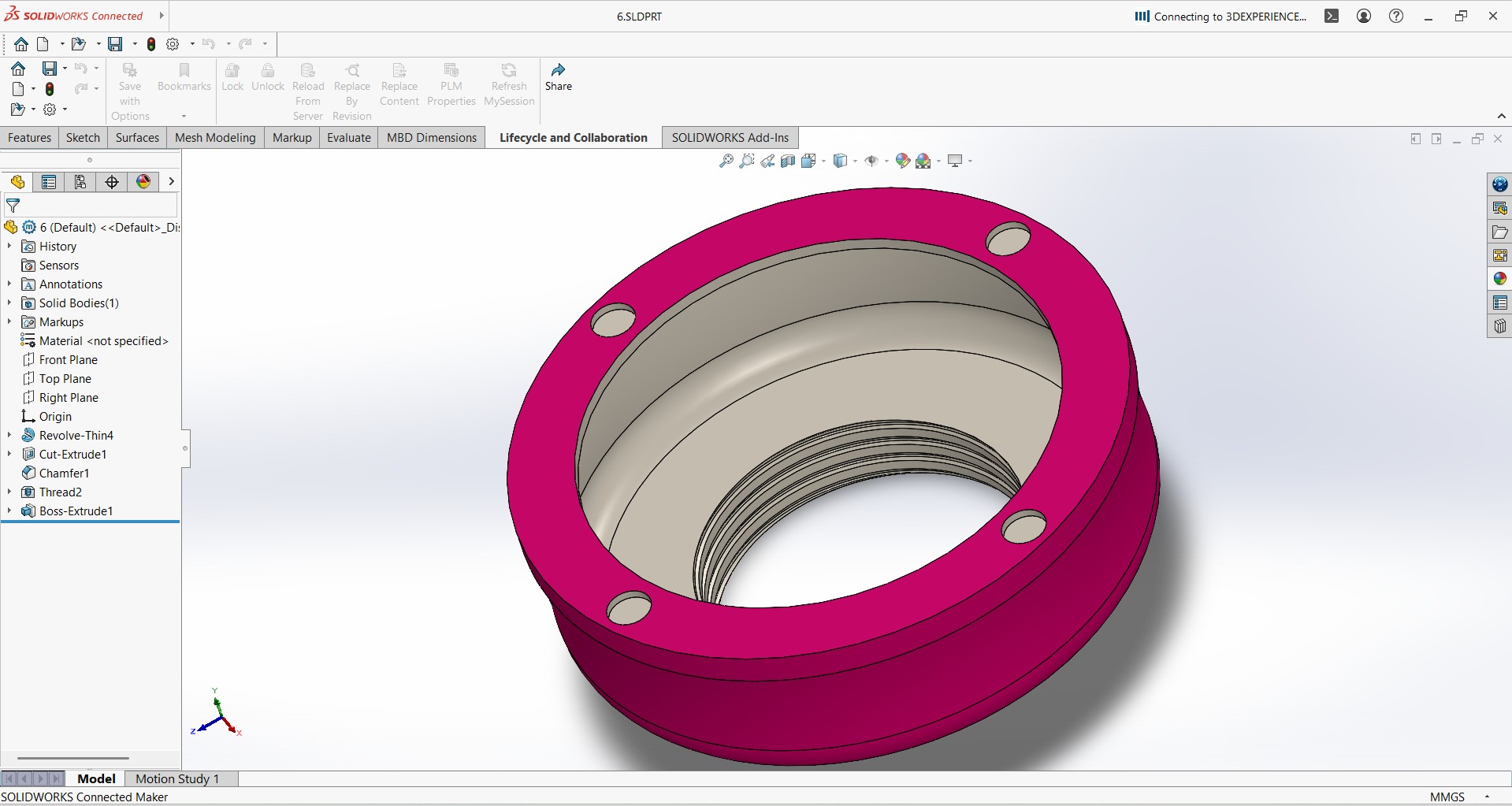Switch to MBD Dimensions tab
This screenshot has height=806, width=1512.
tap(432, 138)
